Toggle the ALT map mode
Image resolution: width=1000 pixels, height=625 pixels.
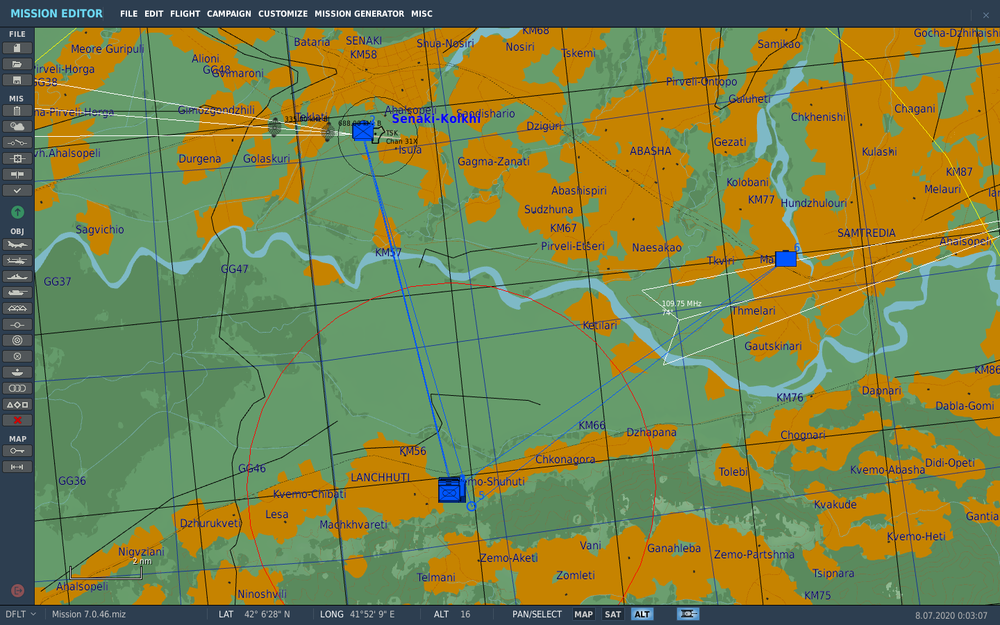(642, 614)
